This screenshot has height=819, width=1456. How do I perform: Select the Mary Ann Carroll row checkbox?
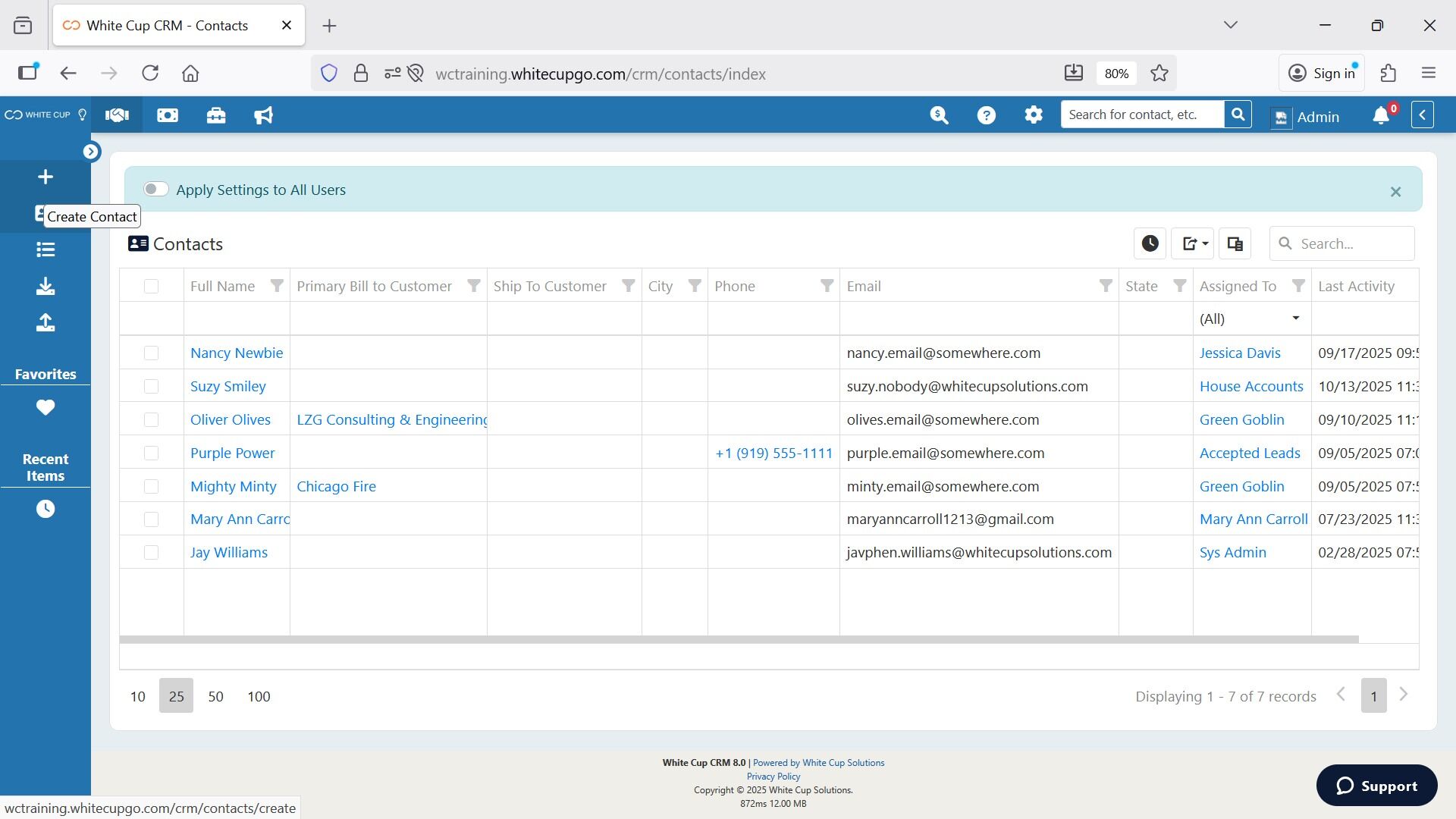152,519
